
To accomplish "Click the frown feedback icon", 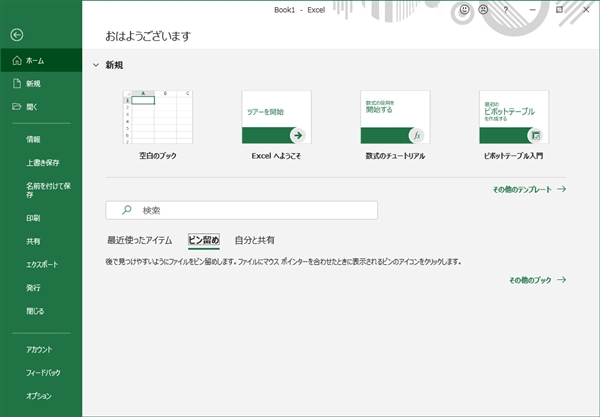I will [483, 10].
